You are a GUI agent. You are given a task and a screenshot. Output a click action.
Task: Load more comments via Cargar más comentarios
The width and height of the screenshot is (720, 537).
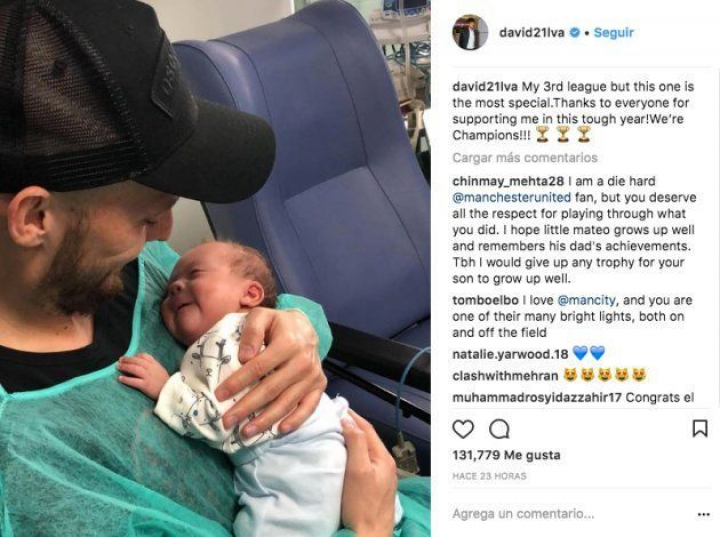[525, 158]
